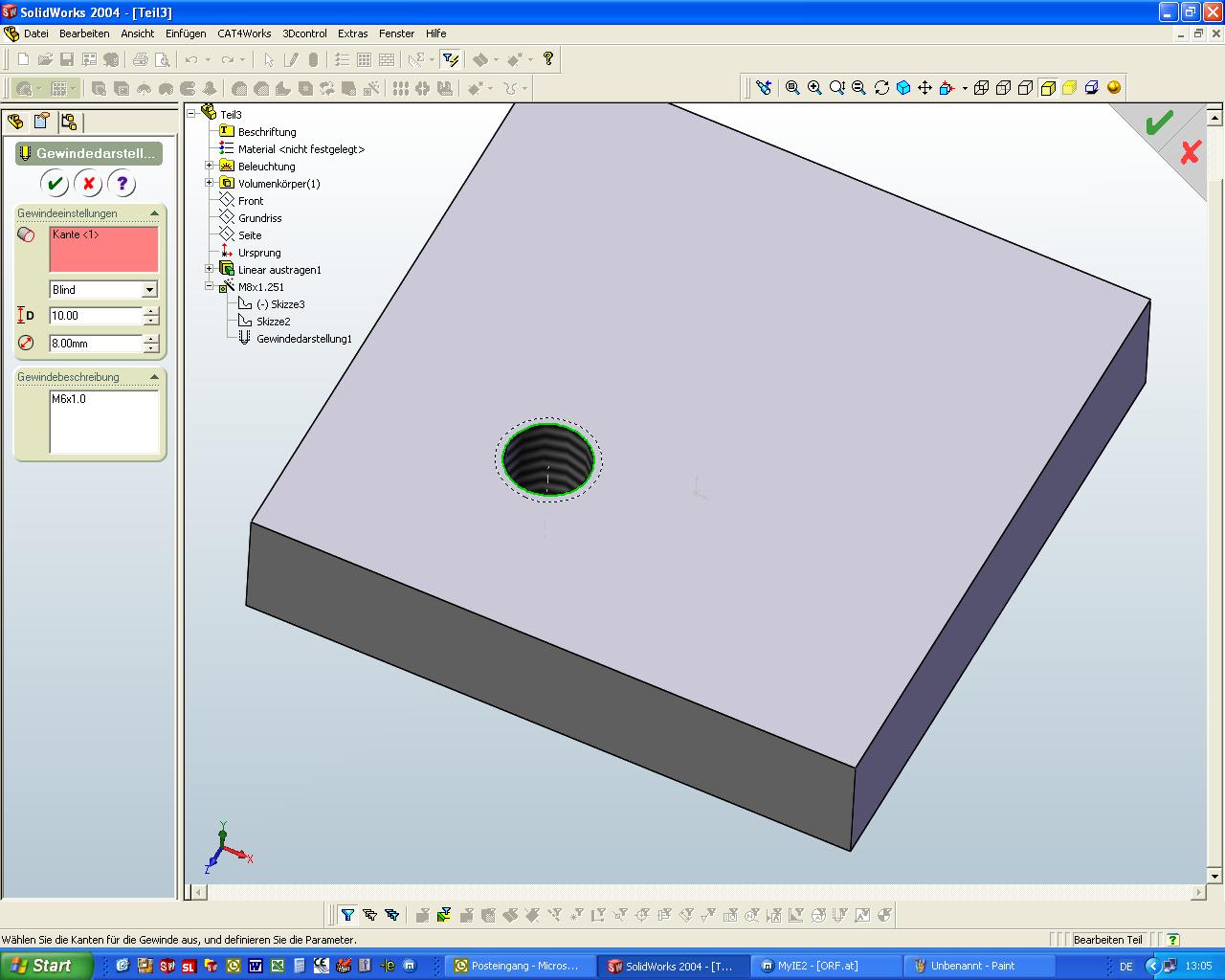Click the Previous View icon
The image size is (1225, 980).
pos(764,88)
